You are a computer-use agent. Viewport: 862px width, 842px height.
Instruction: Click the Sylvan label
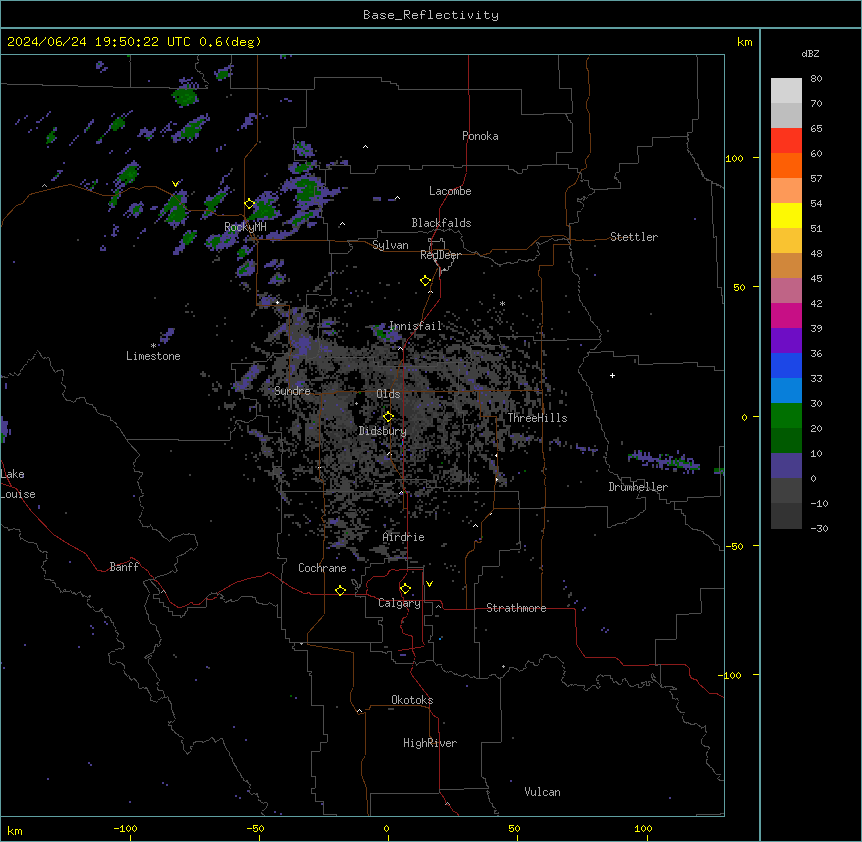pos(390,245)
